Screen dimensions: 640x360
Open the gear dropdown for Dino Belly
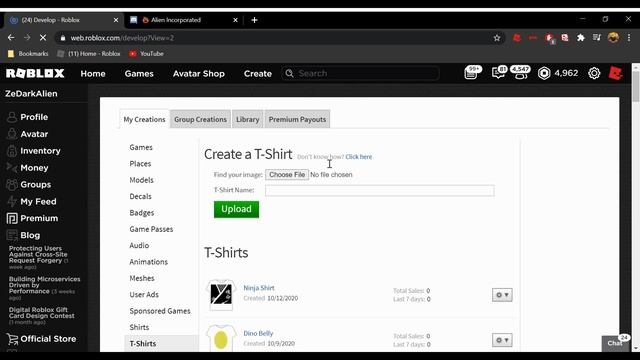(x=502, y=340)
